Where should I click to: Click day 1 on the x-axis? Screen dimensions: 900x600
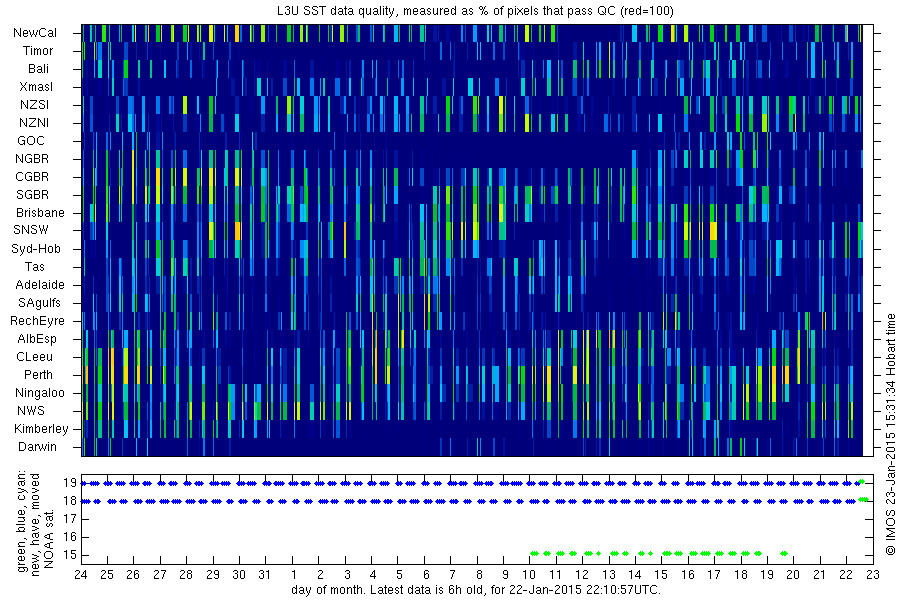tap(293, 575)
